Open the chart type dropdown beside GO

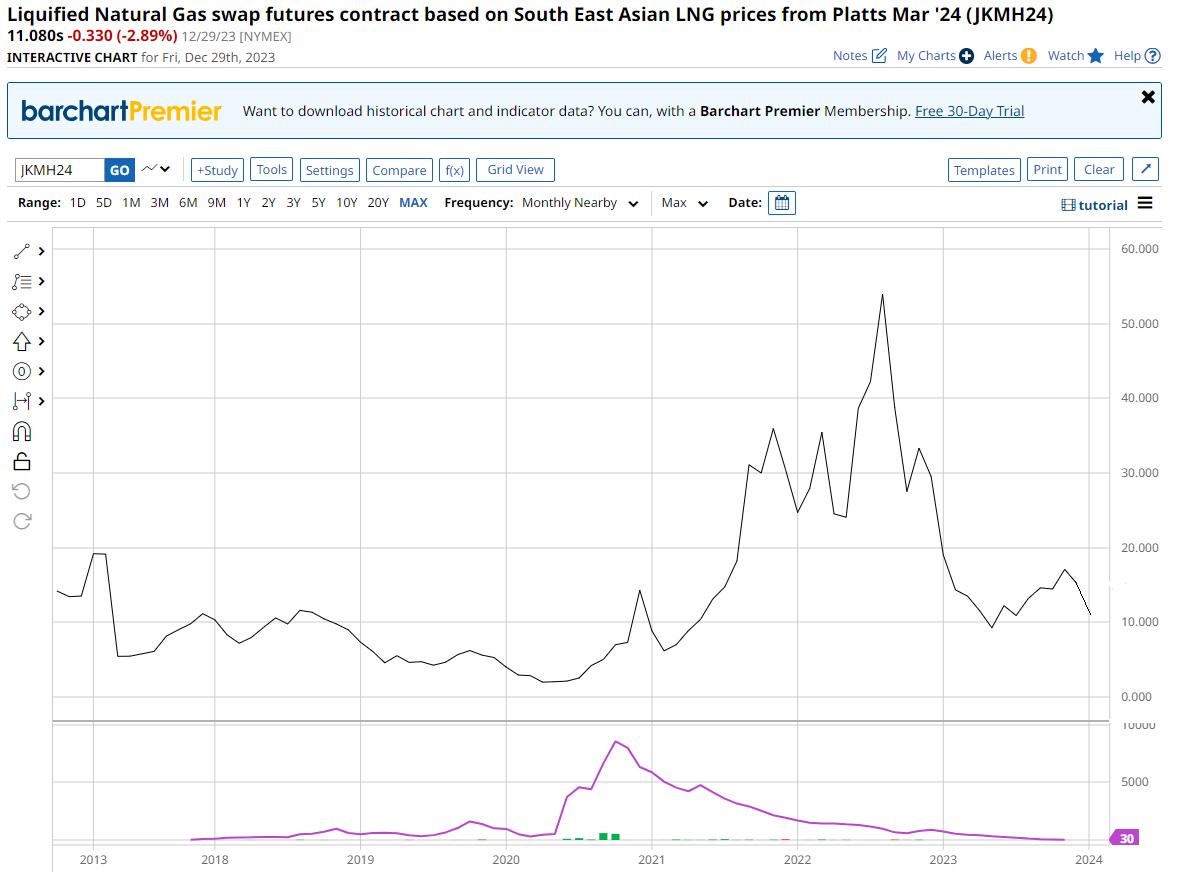(156, 170)
